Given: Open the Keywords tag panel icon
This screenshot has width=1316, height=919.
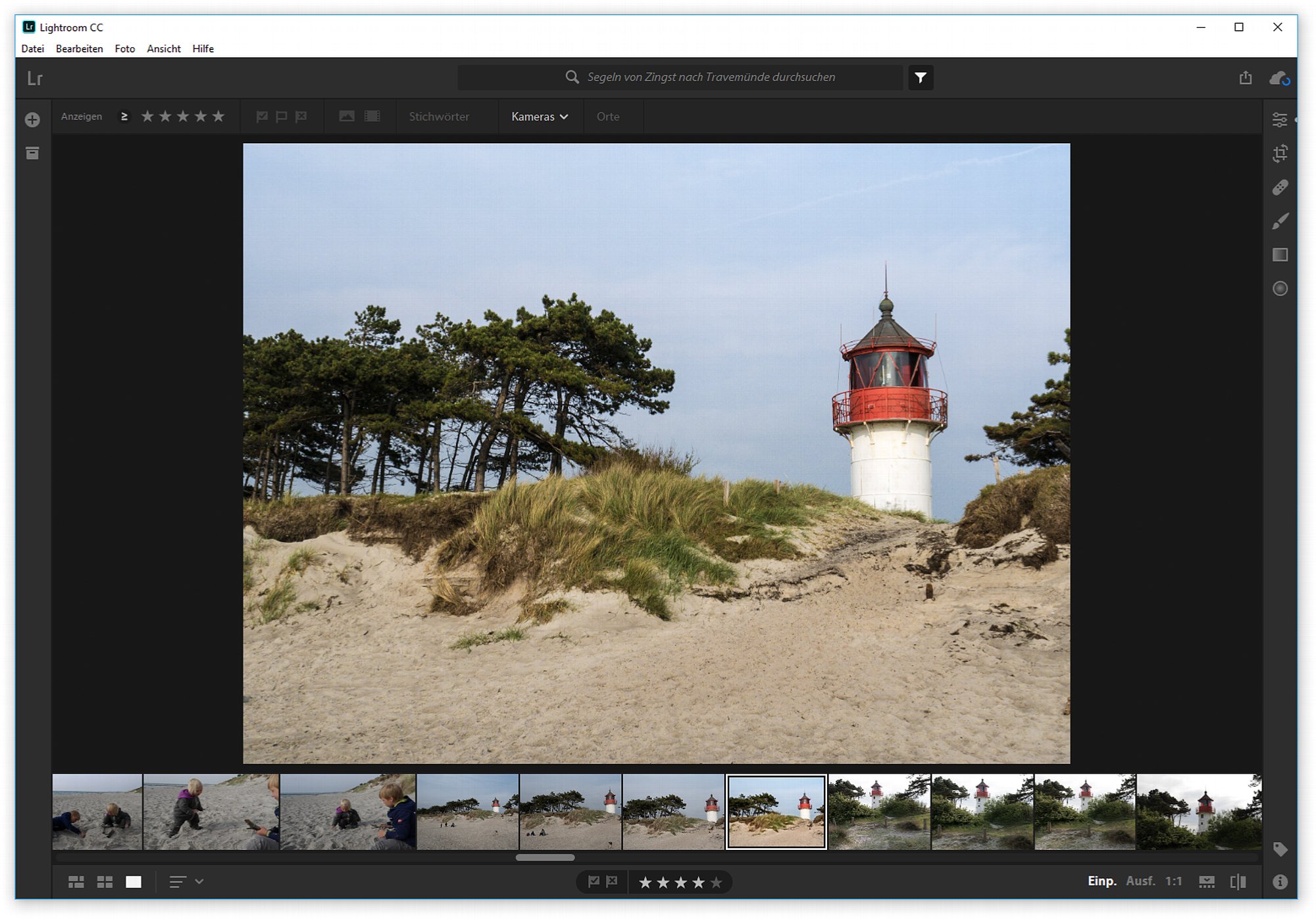Looking at the screenshot, I should click(1279, 849).
